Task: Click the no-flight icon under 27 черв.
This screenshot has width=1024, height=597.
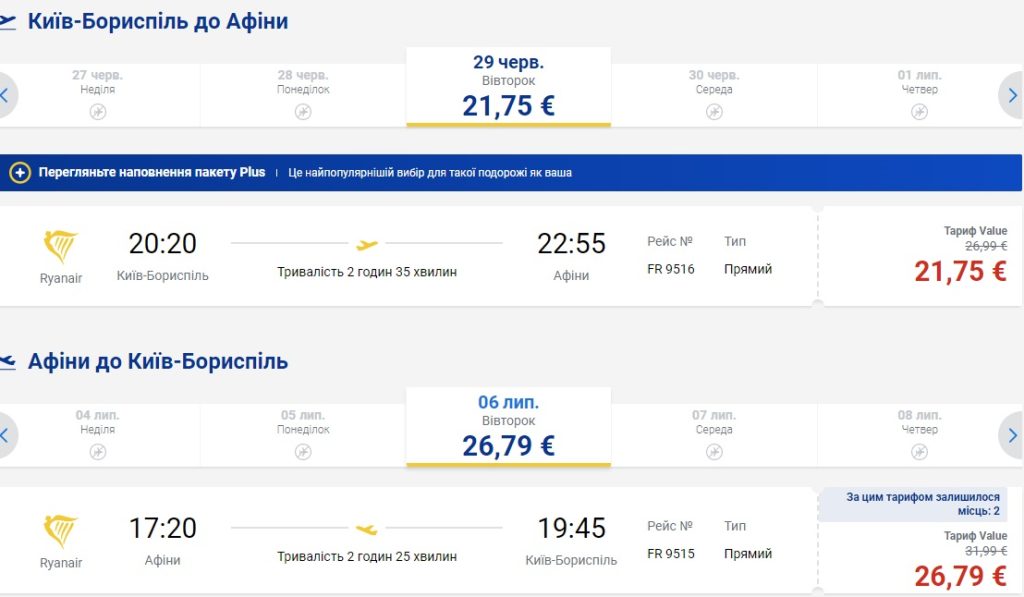Action: click(97, 111)
